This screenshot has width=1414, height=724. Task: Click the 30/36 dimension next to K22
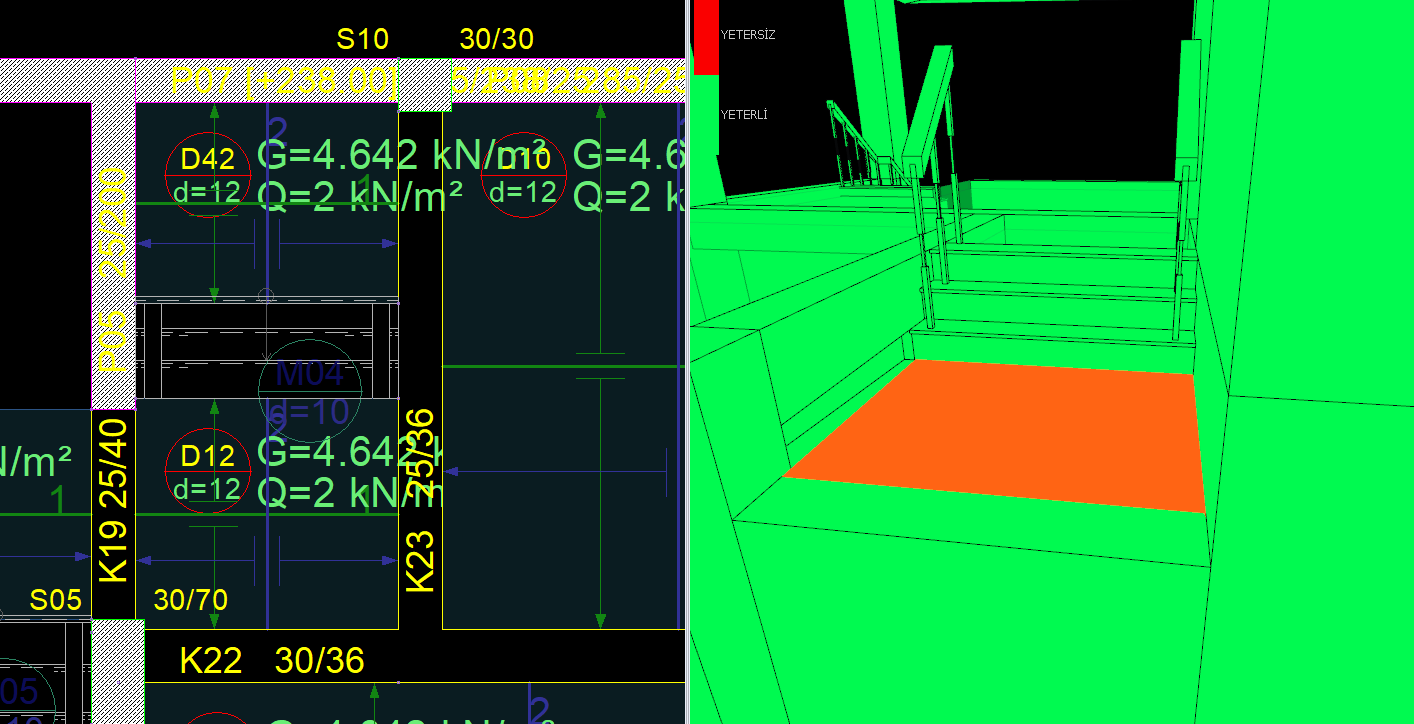[319, 660]
